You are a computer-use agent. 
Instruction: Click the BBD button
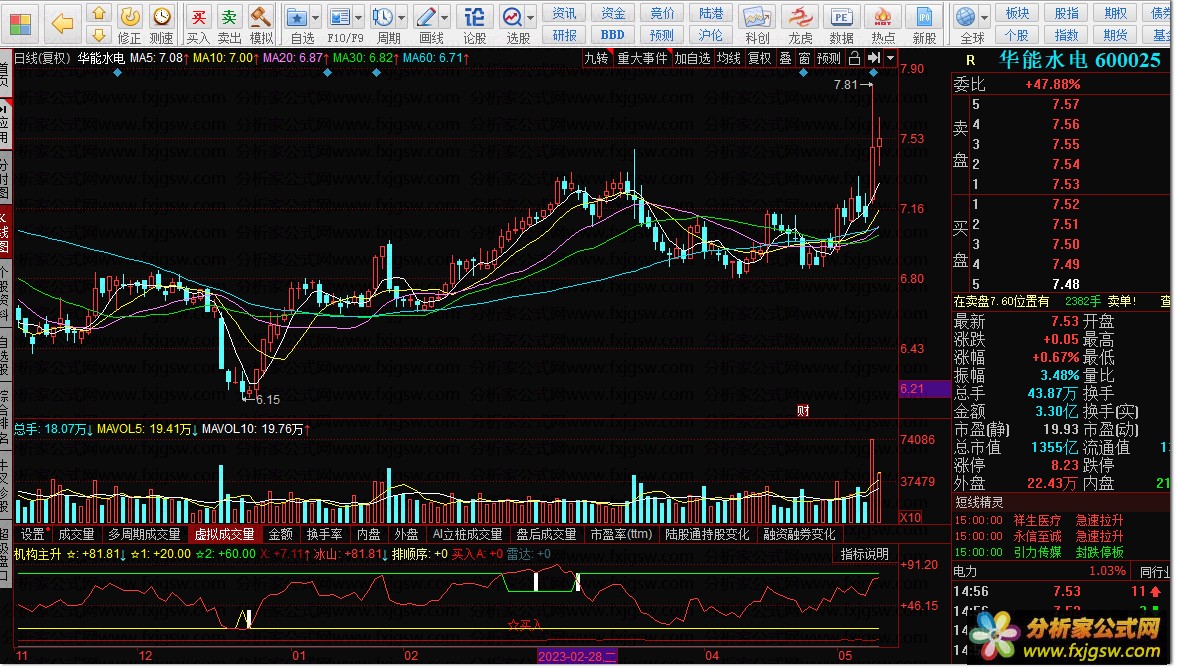(613, 35)
